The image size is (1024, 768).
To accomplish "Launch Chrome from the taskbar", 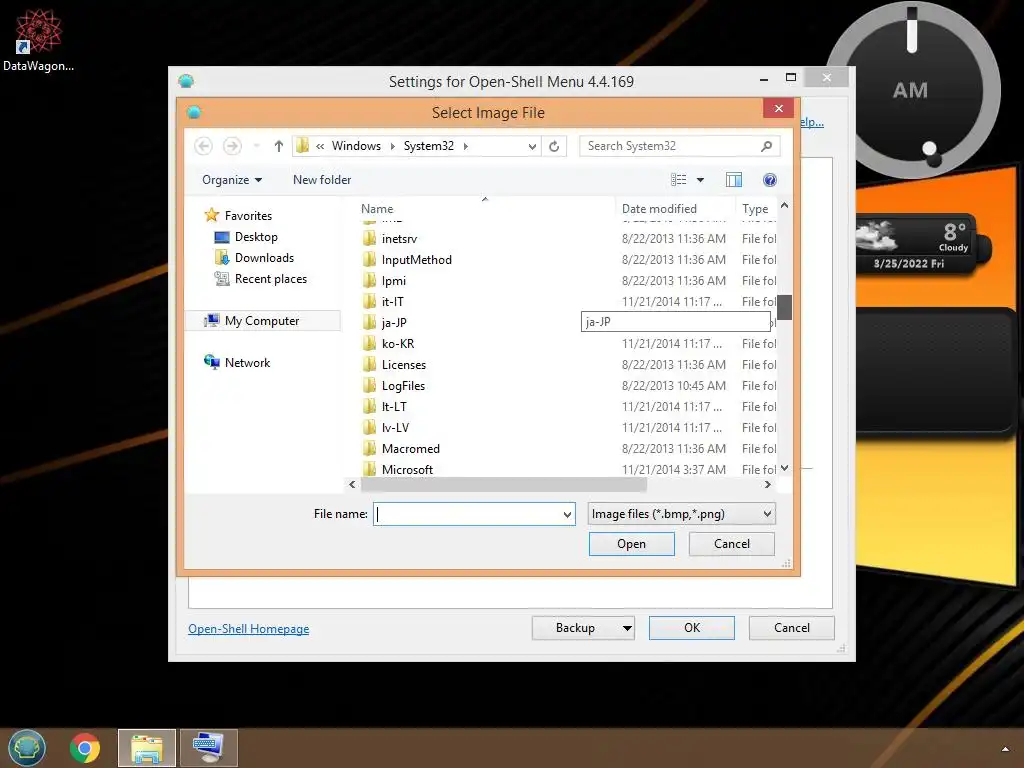I will [x=85, y=748].
